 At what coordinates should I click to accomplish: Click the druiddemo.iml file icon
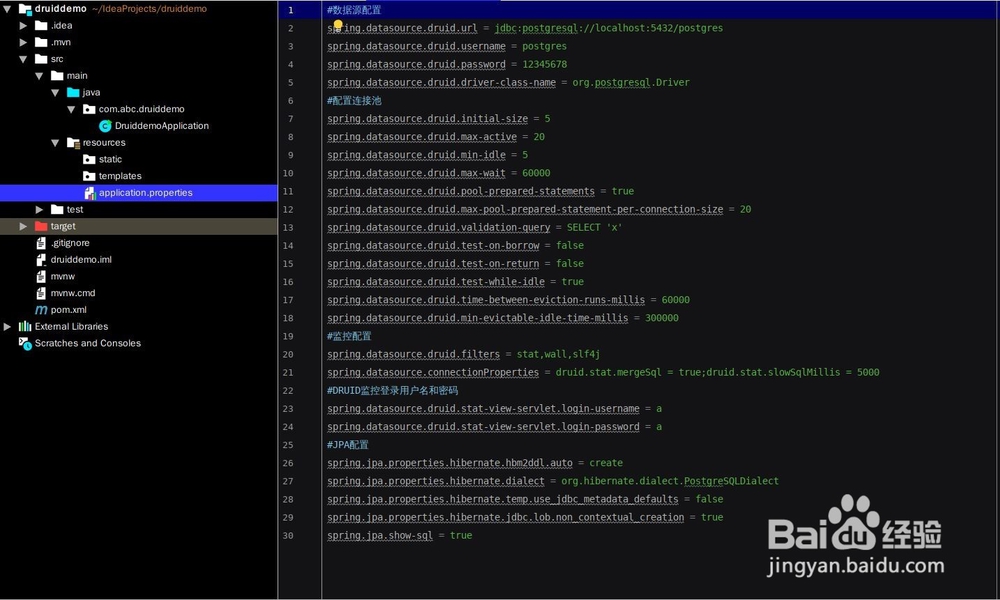pos(41,260)
